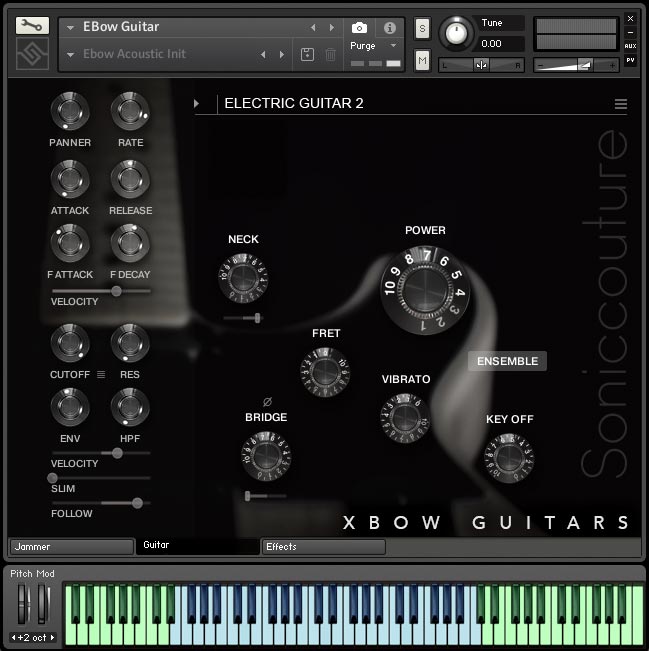Click the NECK pickup knob
Viewport: 649px width, 651px height.
pyautogui.click(x=243, y=278)
